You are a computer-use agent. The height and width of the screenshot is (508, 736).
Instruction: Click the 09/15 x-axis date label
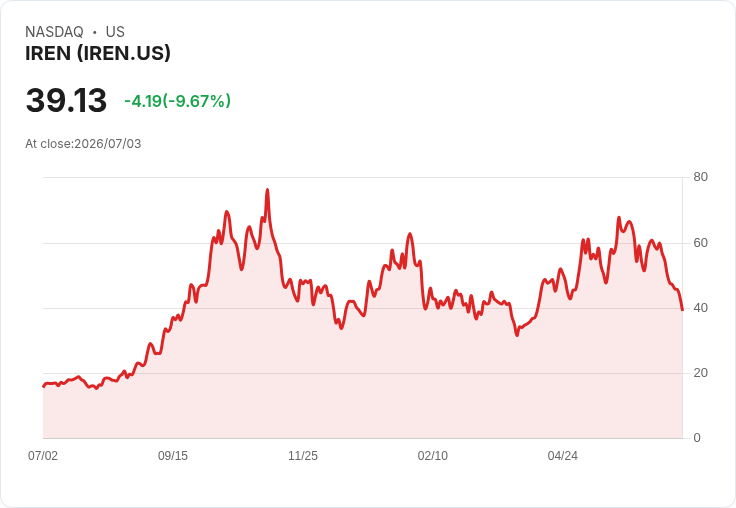click(x=173, y=455)
